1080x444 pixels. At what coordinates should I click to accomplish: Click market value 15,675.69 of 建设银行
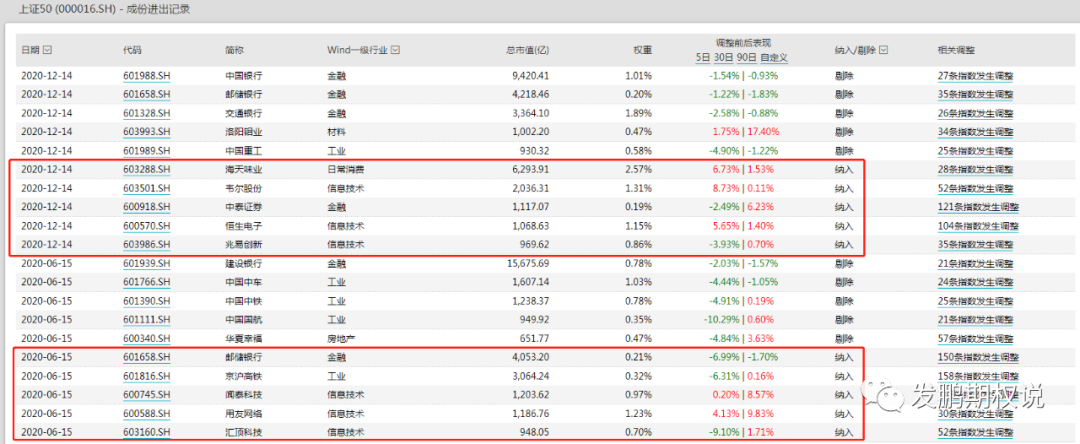coord(529,263)
